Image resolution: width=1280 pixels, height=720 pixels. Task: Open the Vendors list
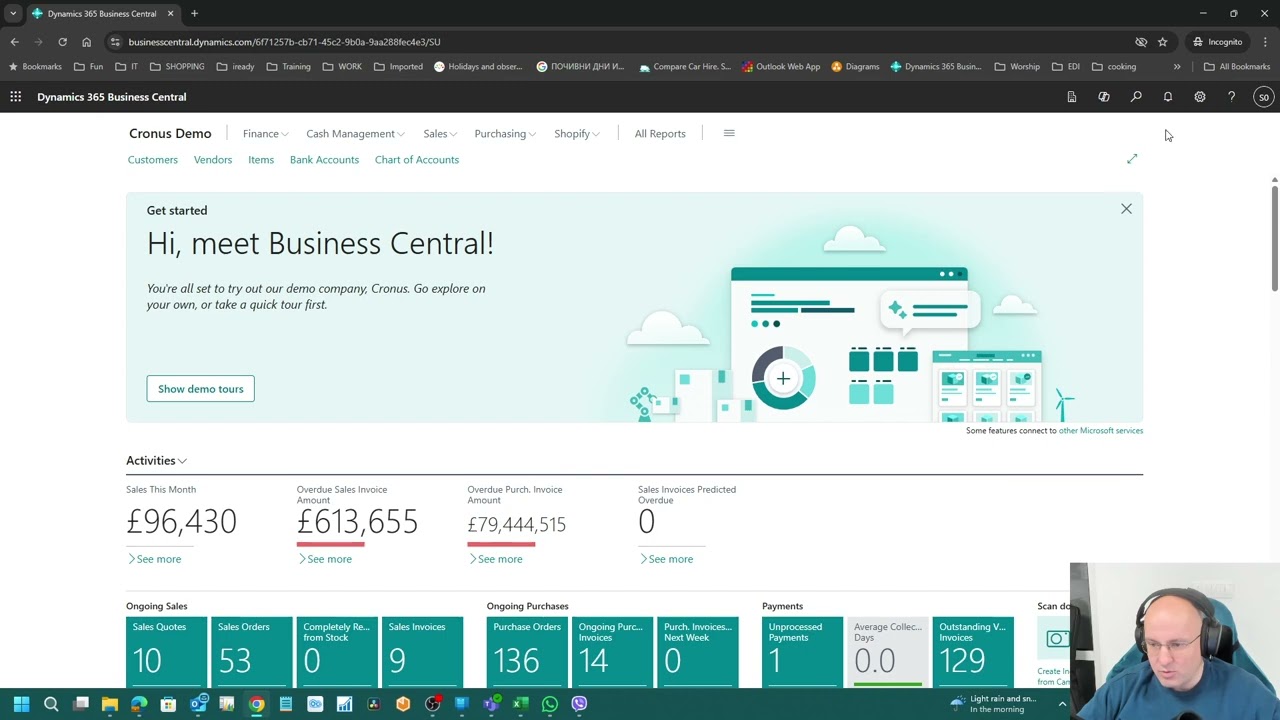coord(213,159)
